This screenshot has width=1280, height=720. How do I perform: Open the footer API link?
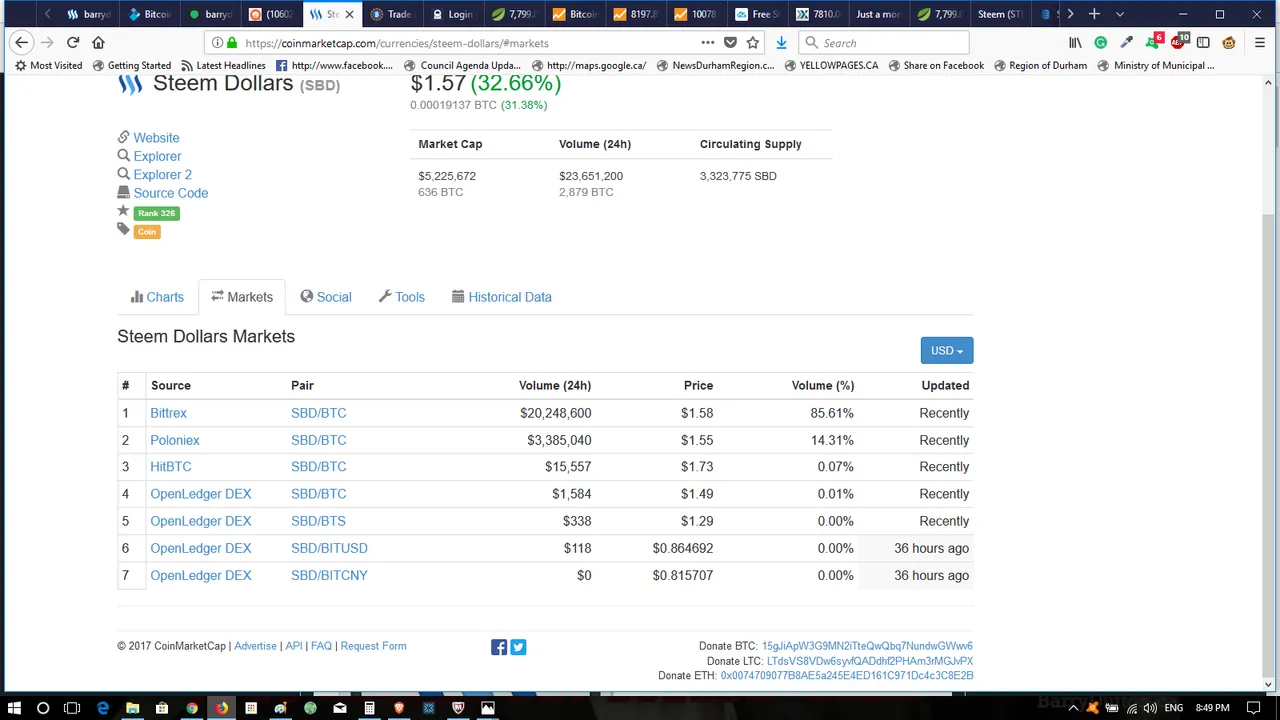[x=293, y=646]
